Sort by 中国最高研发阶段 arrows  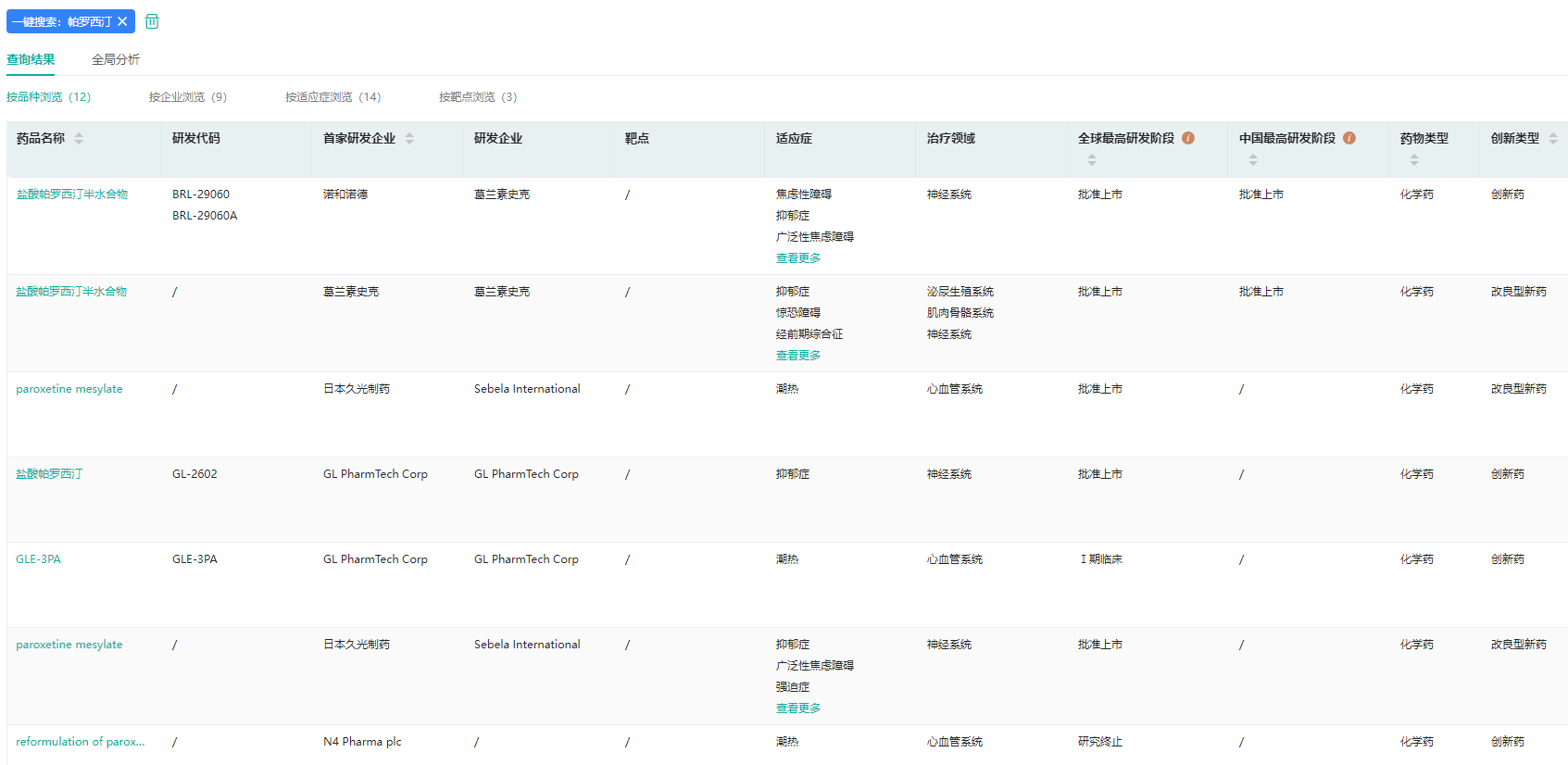1253,159
